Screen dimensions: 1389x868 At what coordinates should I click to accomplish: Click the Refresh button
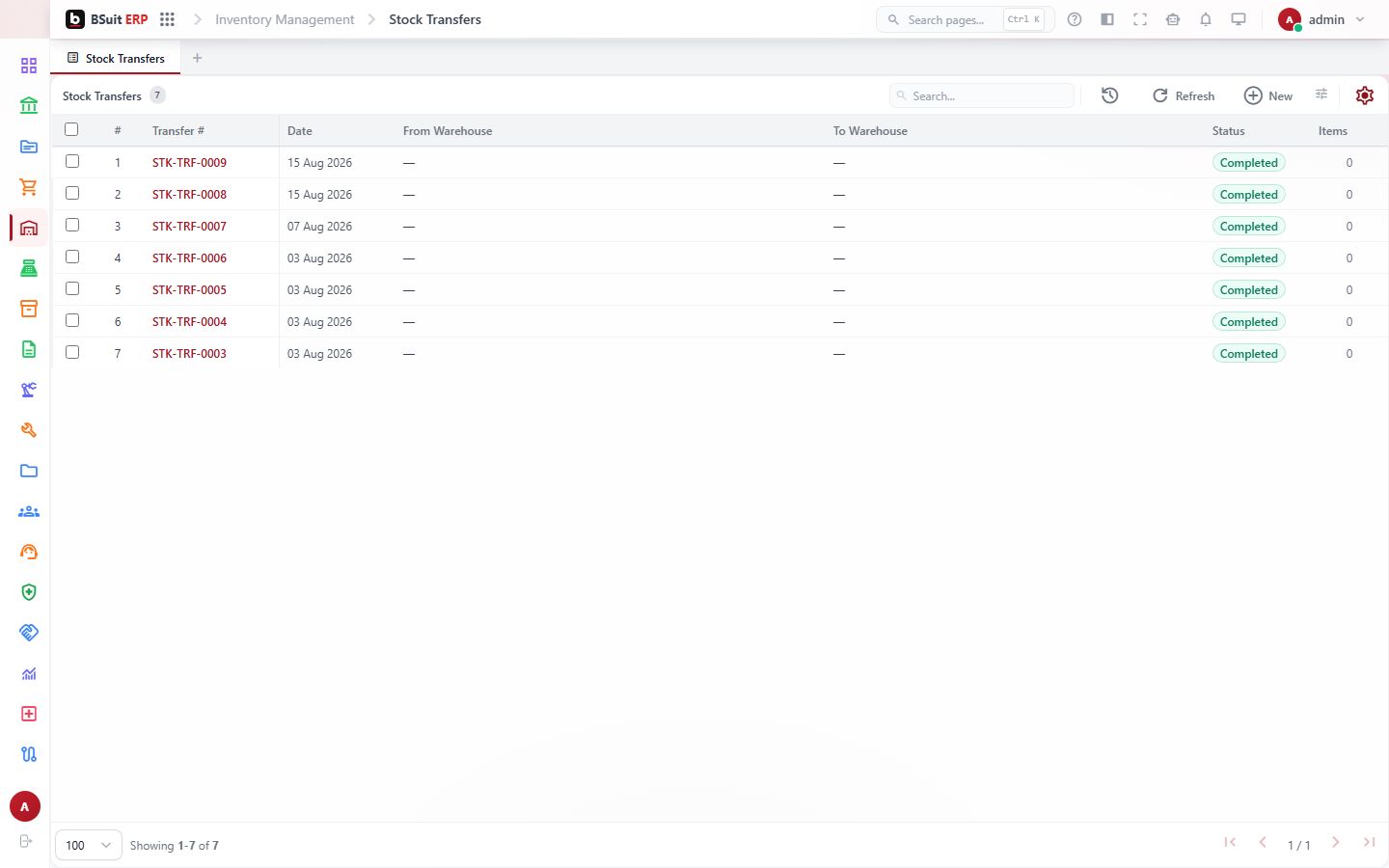(1184, 95)
